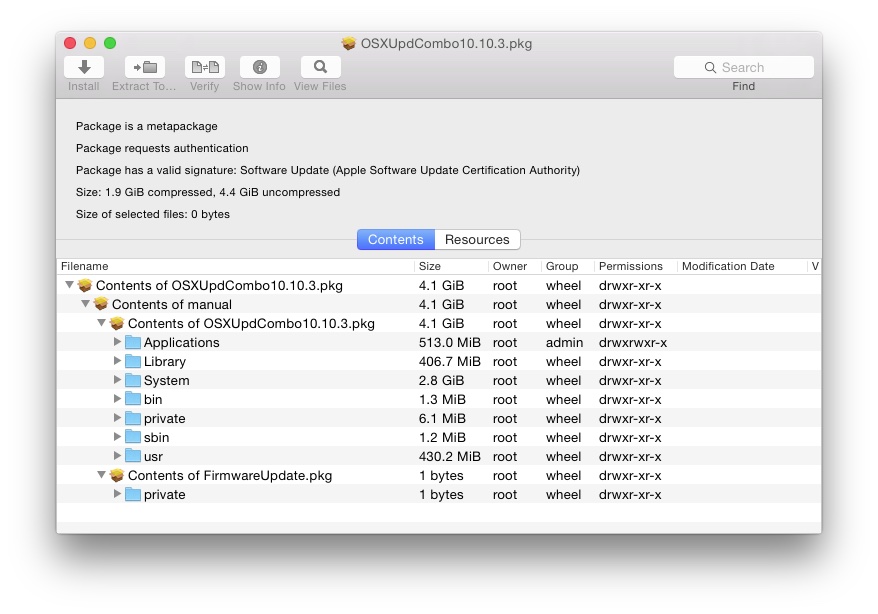This screenshot has width=878, height=614.
Task: Click the green zoom window button
Action: tap(110, 43)
